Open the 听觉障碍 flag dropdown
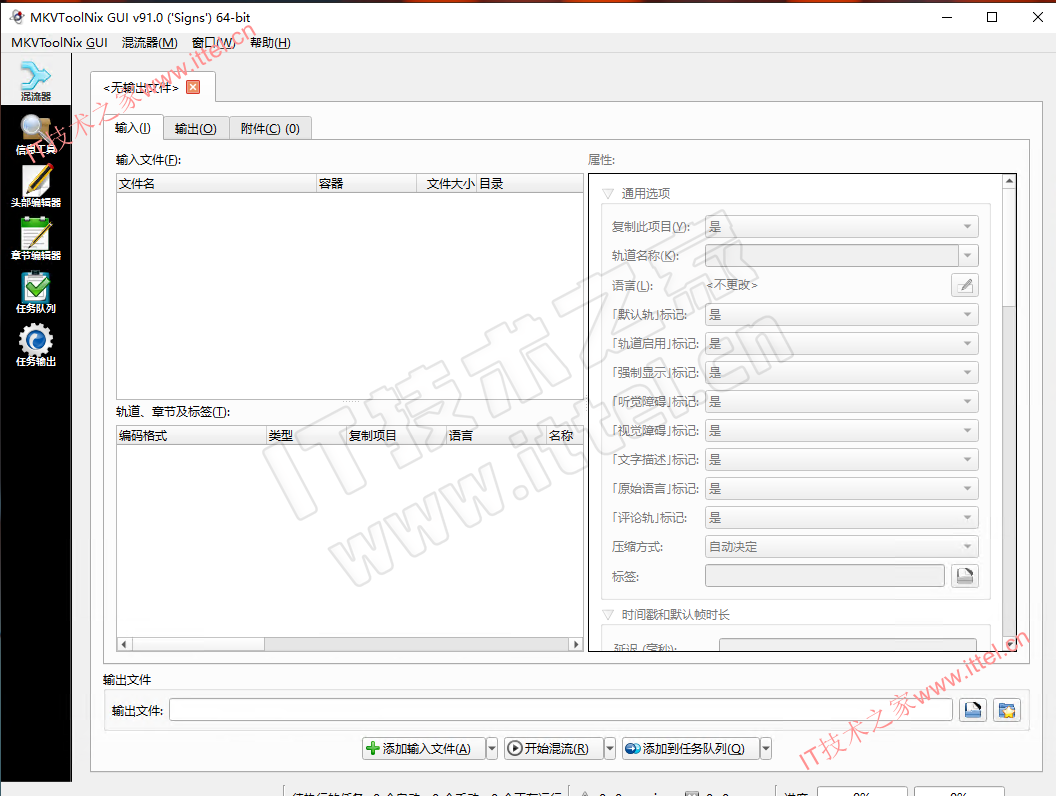This screenshot has height=796, width=1056. tap(841, 401)
